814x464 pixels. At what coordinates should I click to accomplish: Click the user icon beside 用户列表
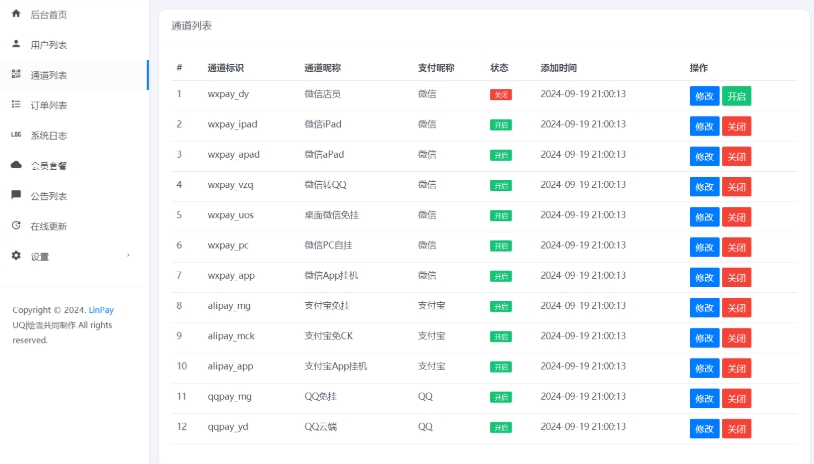pyautogui.click(x=16, y=44)
